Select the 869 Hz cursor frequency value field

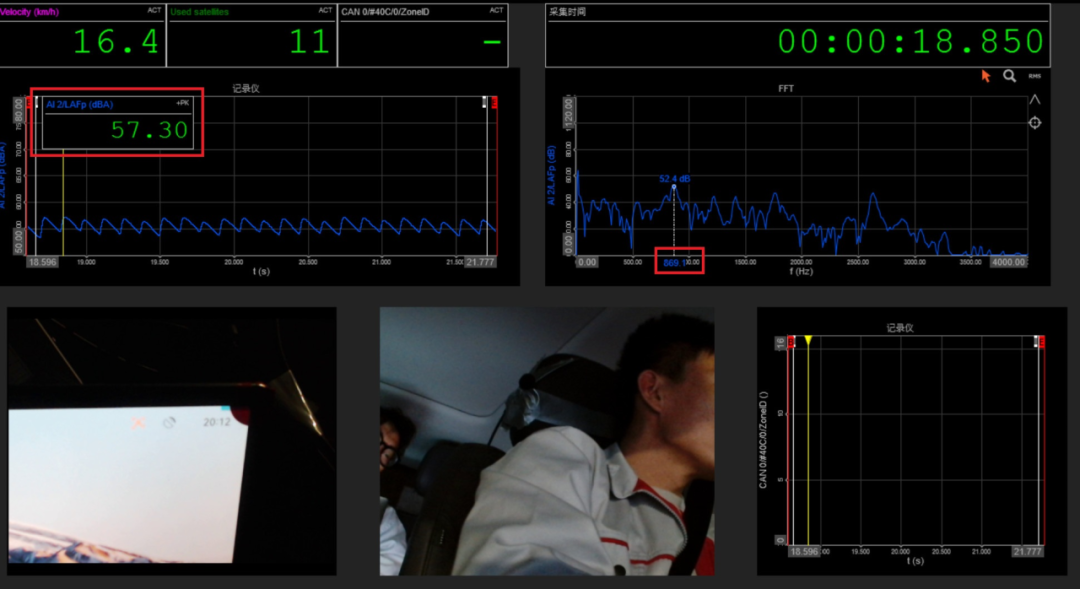pos(679,262)
